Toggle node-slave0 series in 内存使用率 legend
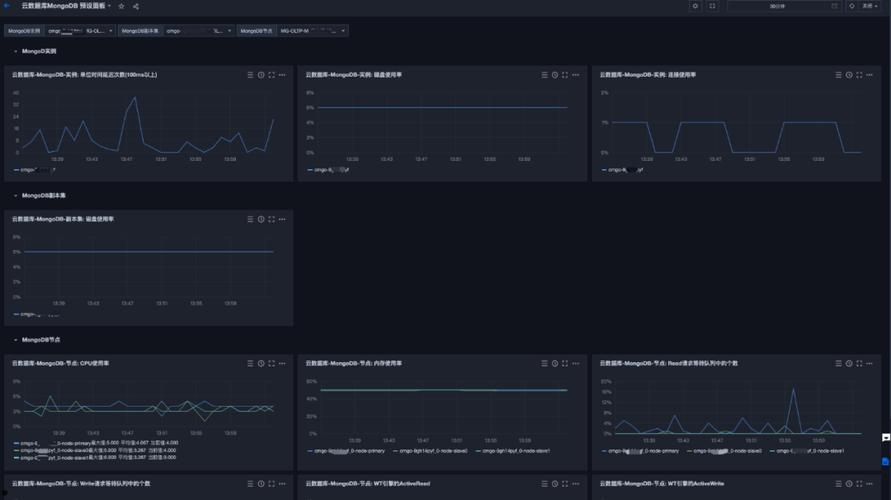The height and width of the screenshot is (500, 891). coord(430,451)
